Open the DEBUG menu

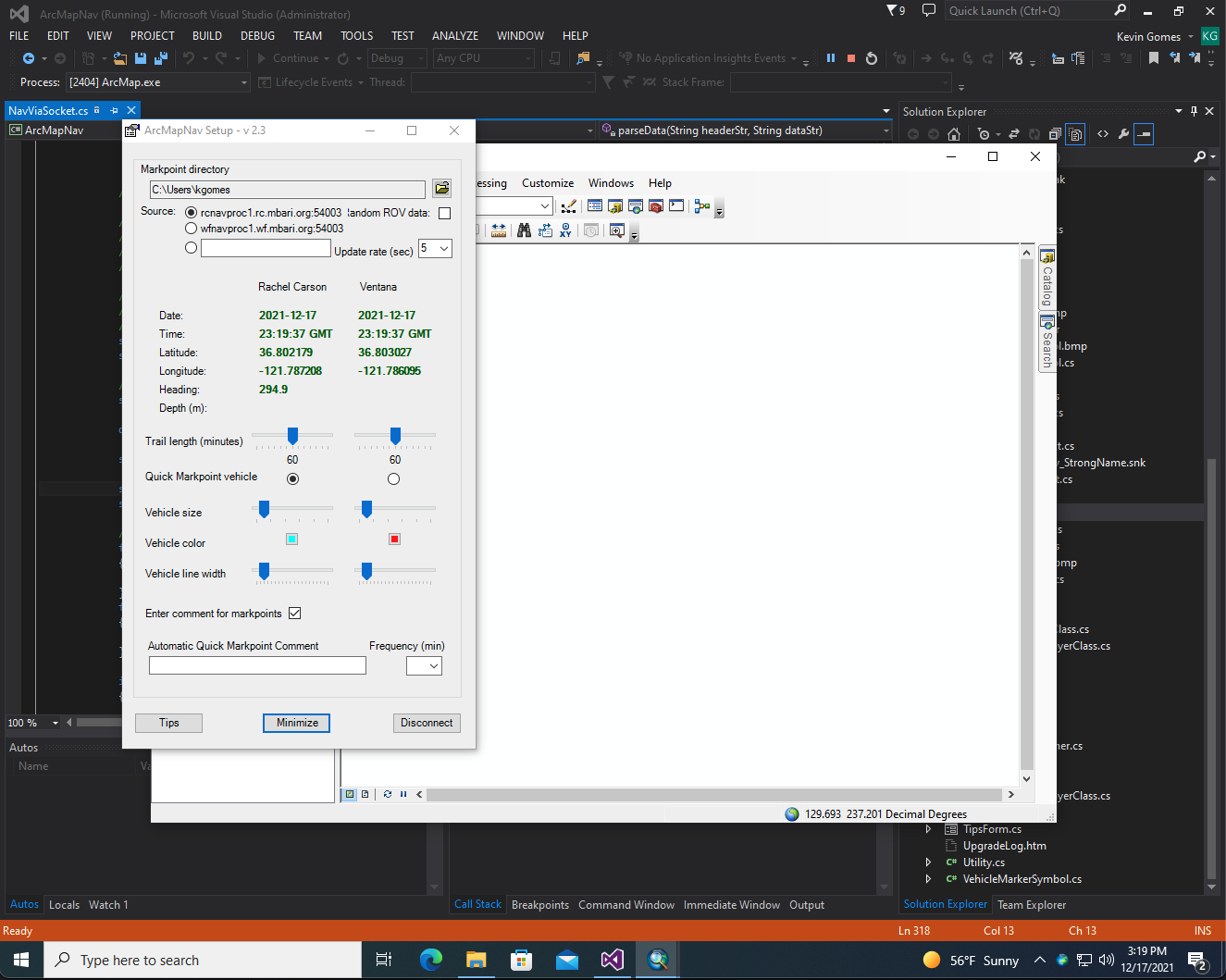point(257,36)
